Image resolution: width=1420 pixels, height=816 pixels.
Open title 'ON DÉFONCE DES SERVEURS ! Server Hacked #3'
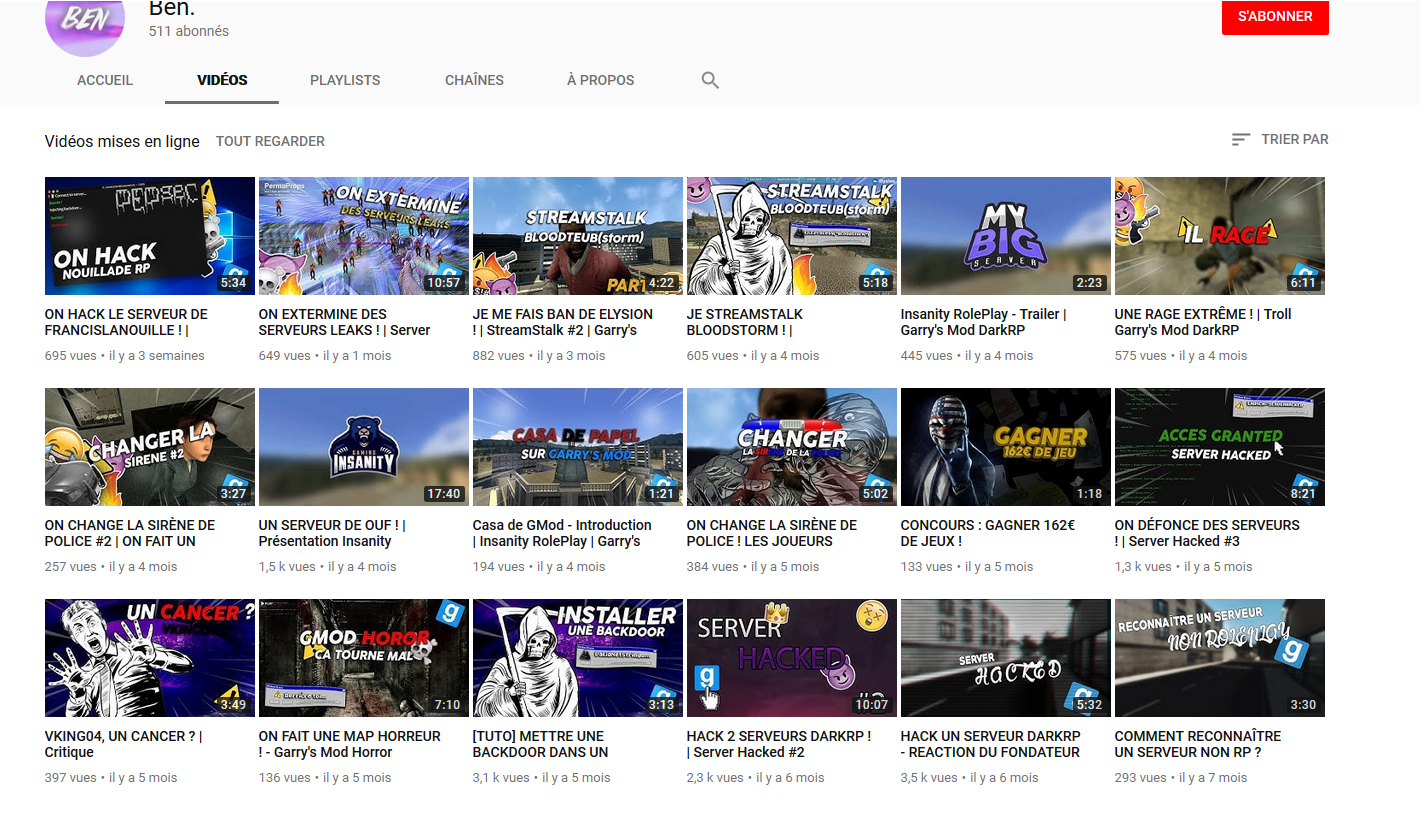click(1208, 533)
